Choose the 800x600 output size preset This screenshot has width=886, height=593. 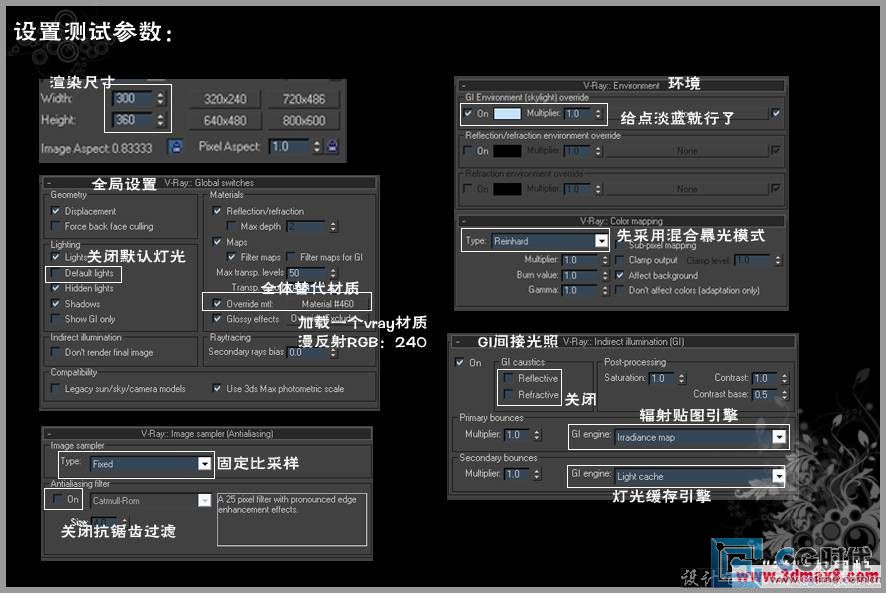[x=304, y=120]
